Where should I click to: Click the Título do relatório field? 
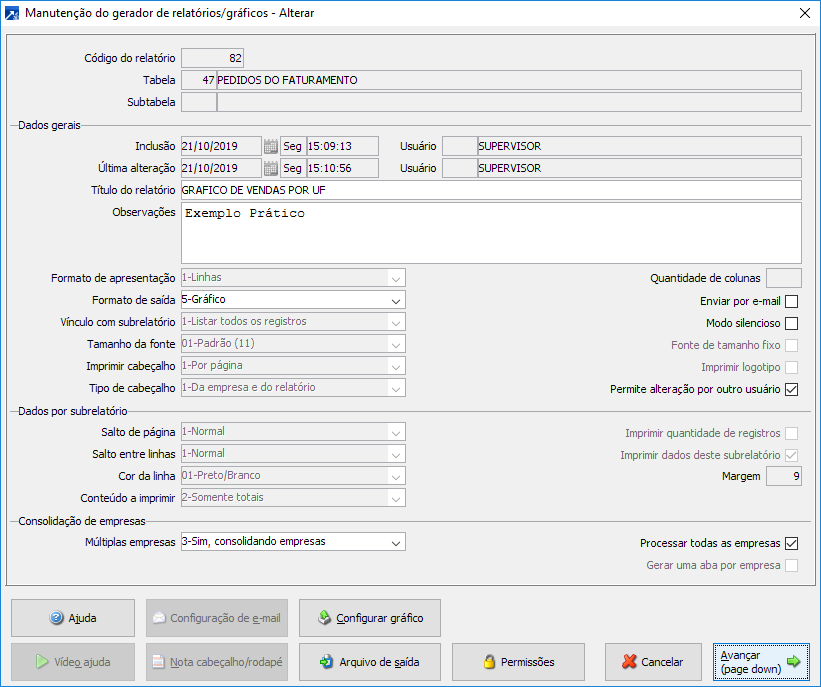tap(490, 190)
